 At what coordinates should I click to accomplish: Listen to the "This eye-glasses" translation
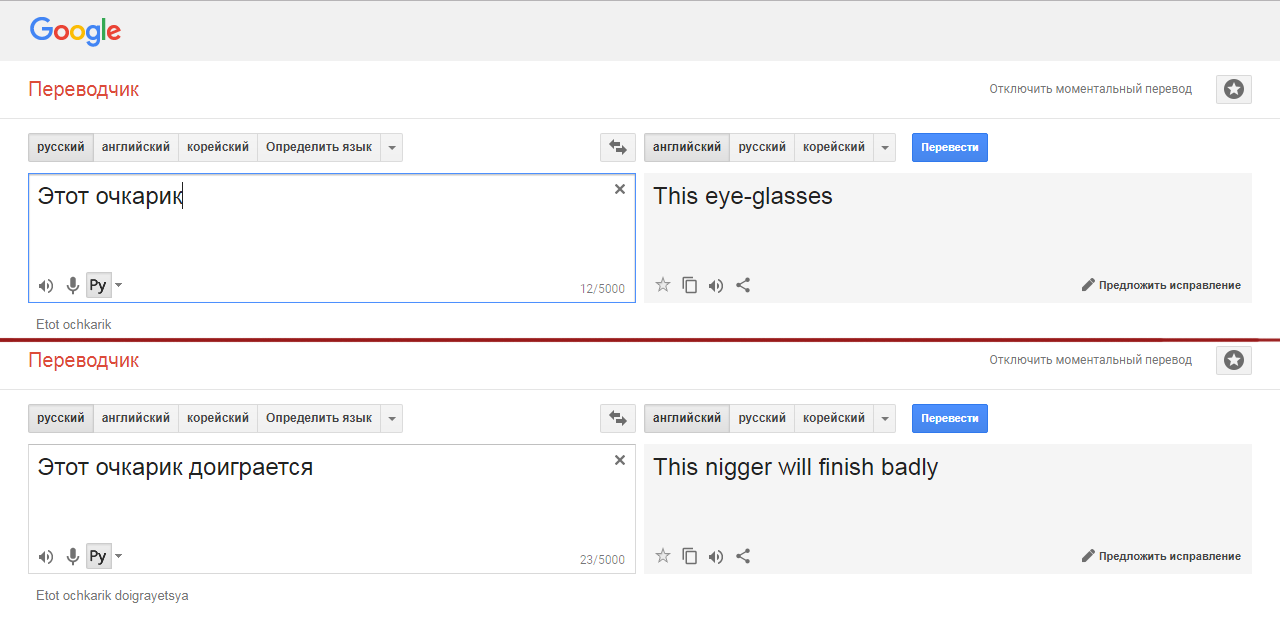click(x=716, y=285)
